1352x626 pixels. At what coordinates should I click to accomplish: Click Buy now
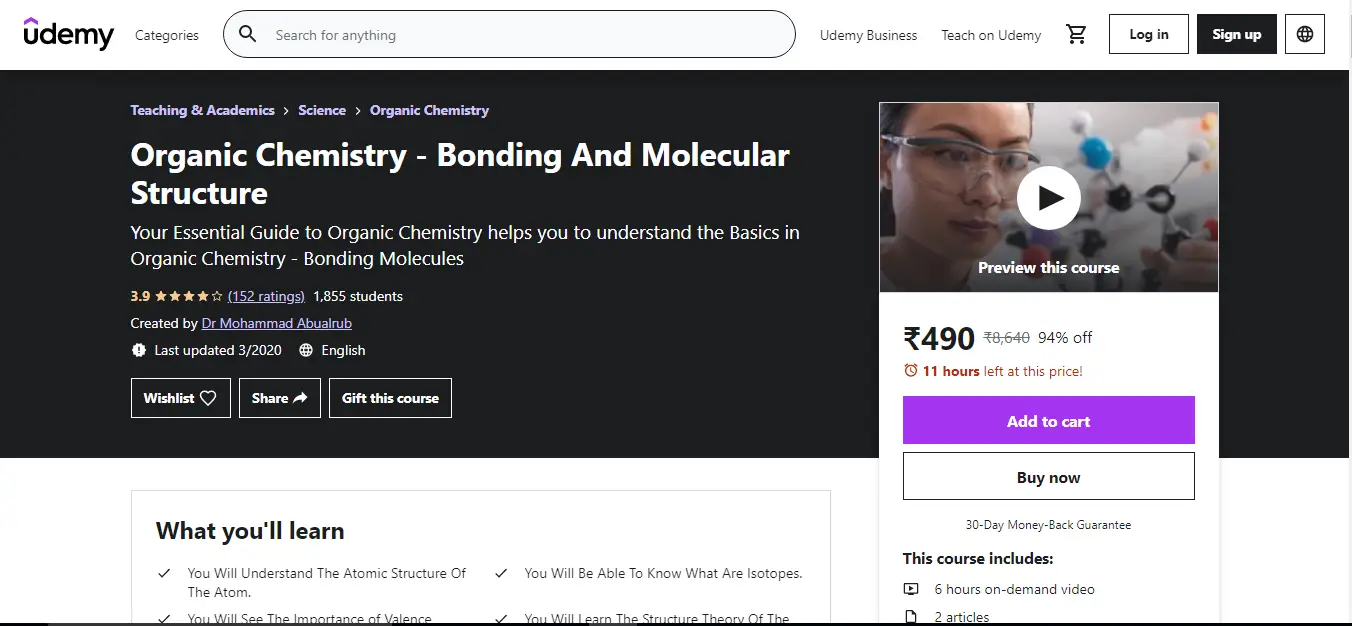[x=1048, y=476]
